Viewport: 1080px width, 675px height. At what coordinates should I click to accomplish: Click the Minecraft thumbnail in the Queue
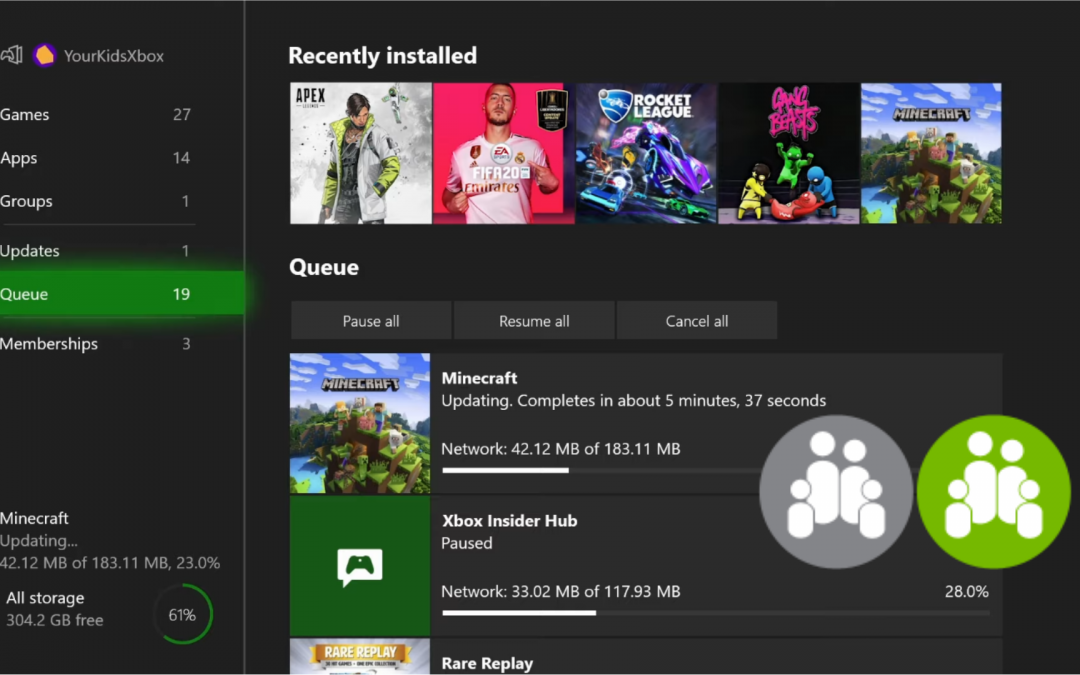point(360,423)
